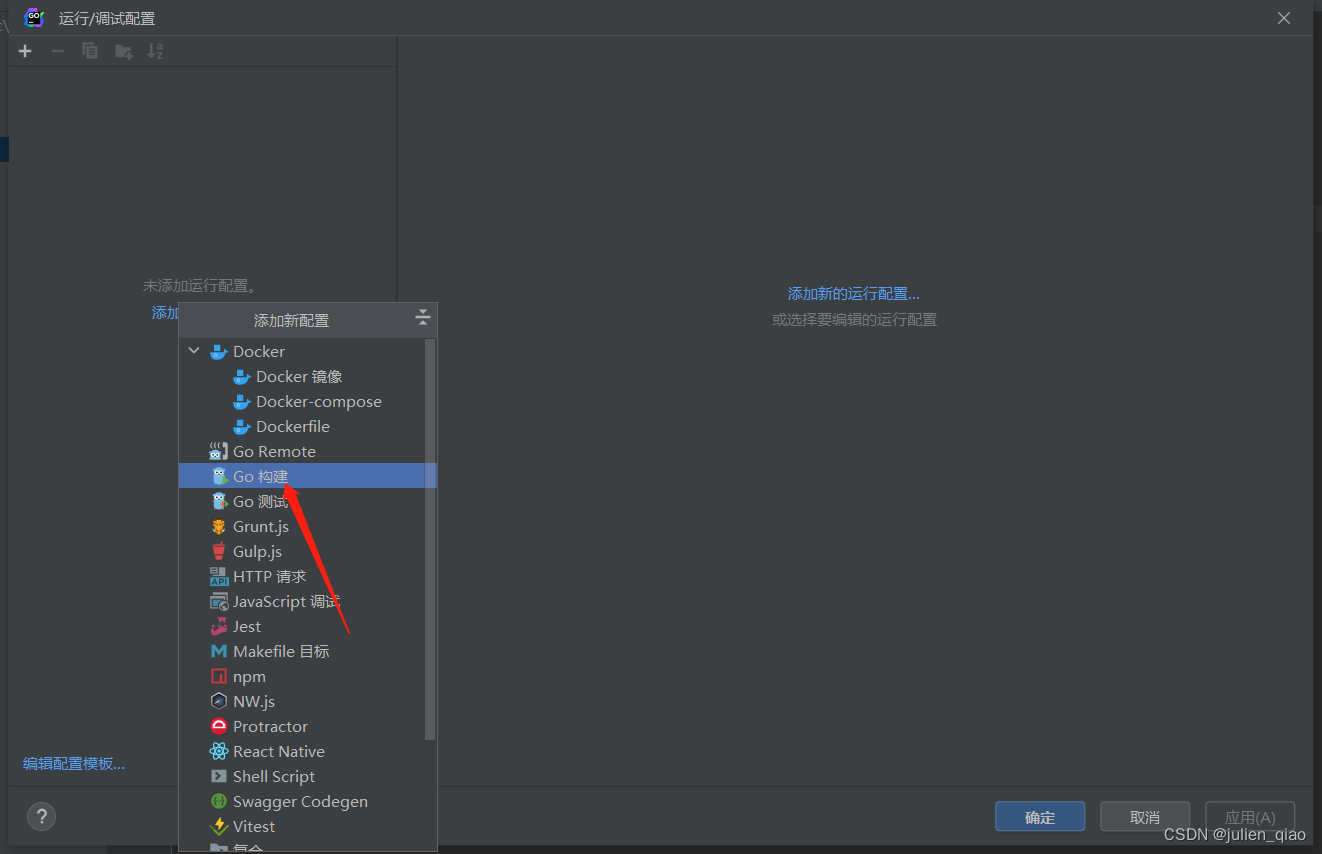The height and width of the screenshot is (854, 1322).
Task: Choose Gulp.js from the new configuration list
Action: pos(307,551)
